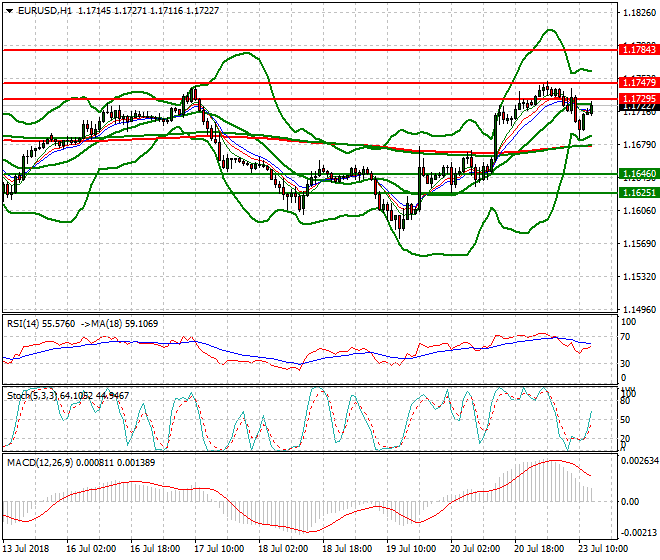Click the 1.17295 red price label
660x560 pixels.
(x=639, y=99)
